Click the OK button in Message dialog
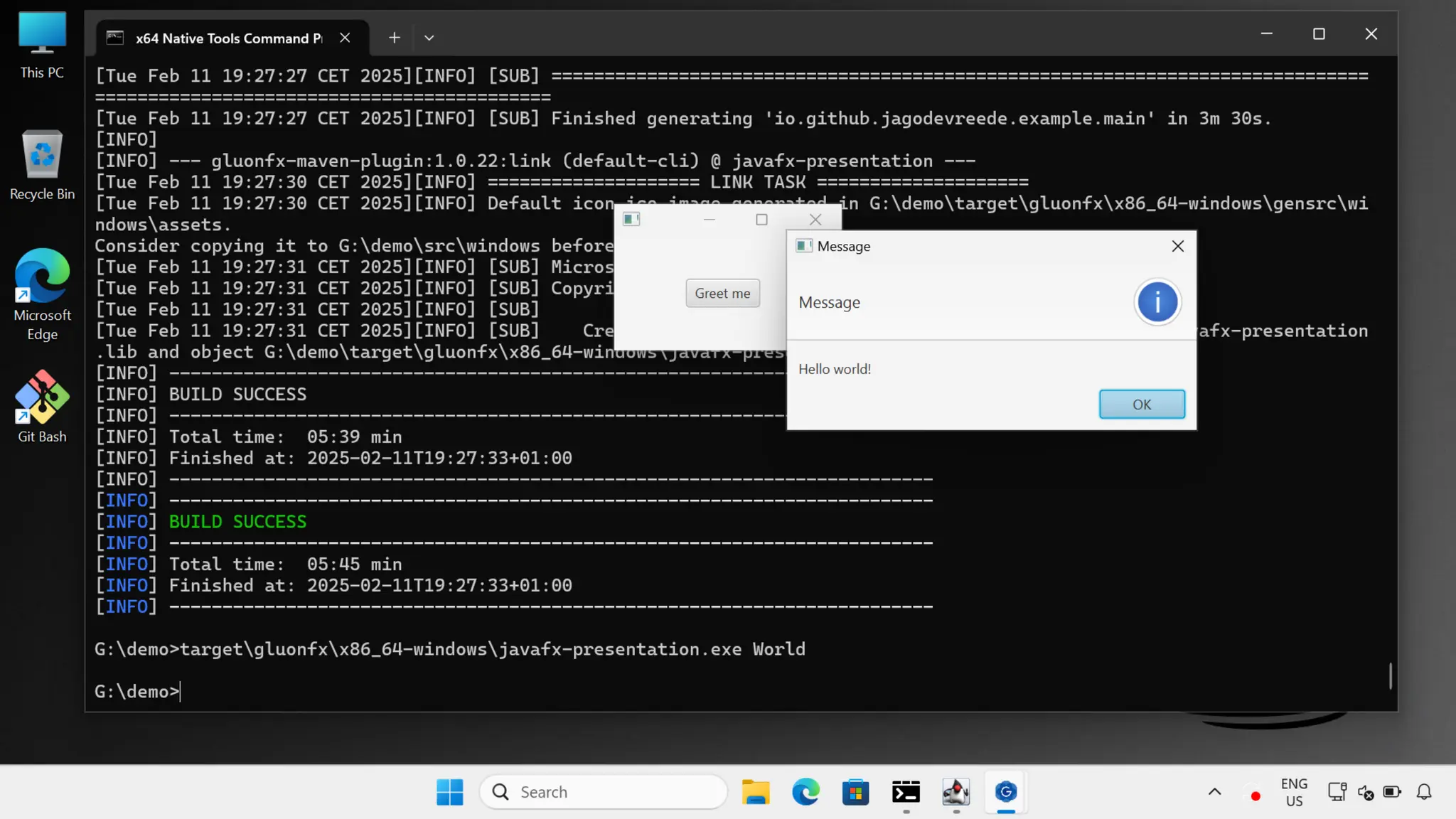 (1141, 404)
